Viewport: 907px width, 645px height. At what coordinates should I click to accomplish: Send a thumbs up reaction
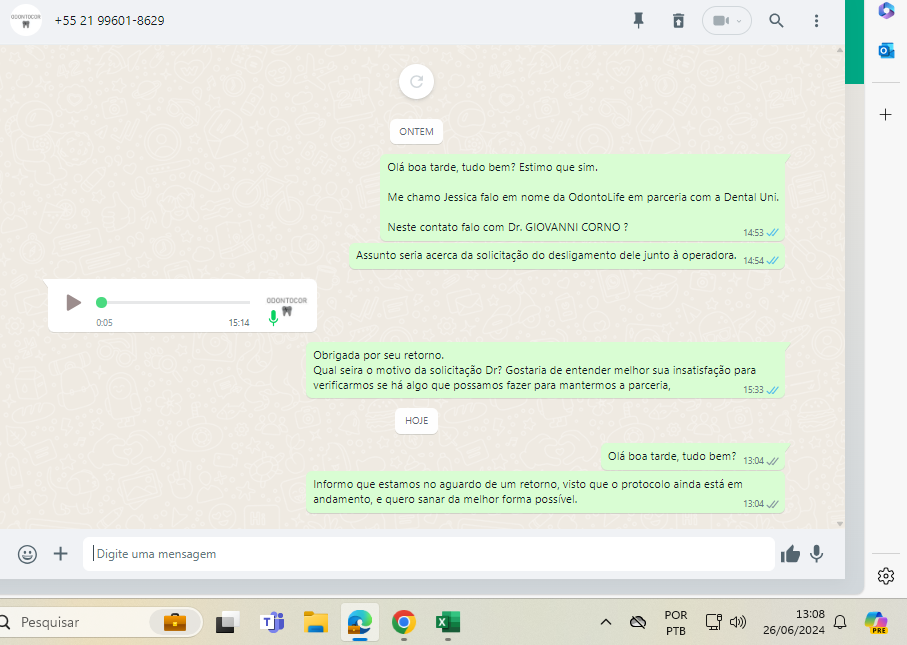point(790,554)
